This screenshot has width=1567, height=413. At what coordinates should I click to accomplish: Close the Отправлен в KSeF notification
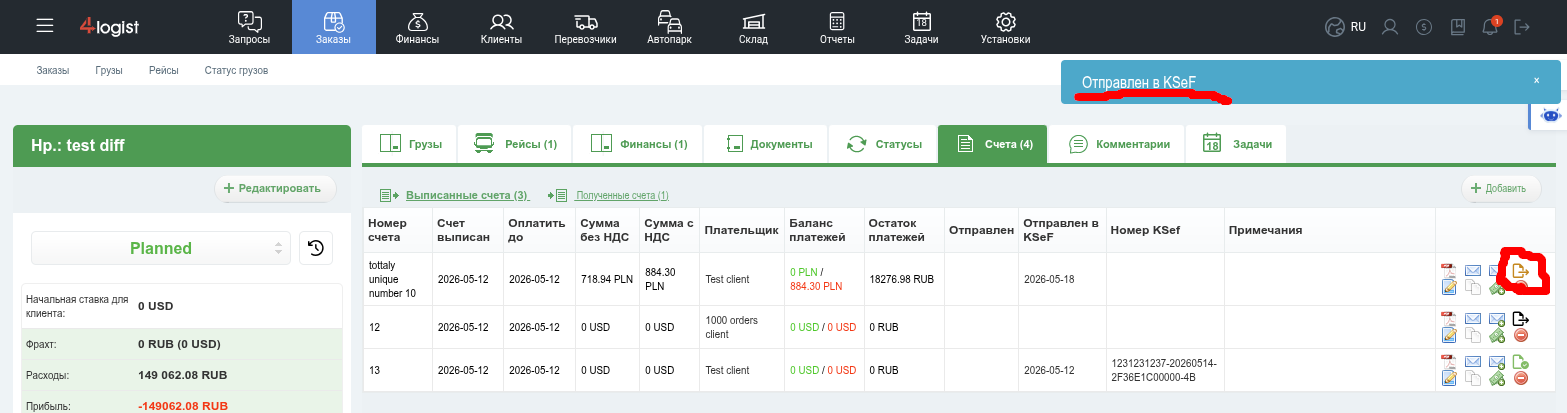pyautogui.click(x=1536, y=80)
